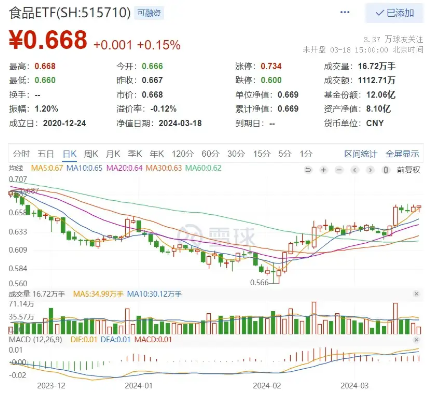This screenshot has height=397, width=429.
Task: Zoom out chart with minus icon
Action: [x=339, y=170]
